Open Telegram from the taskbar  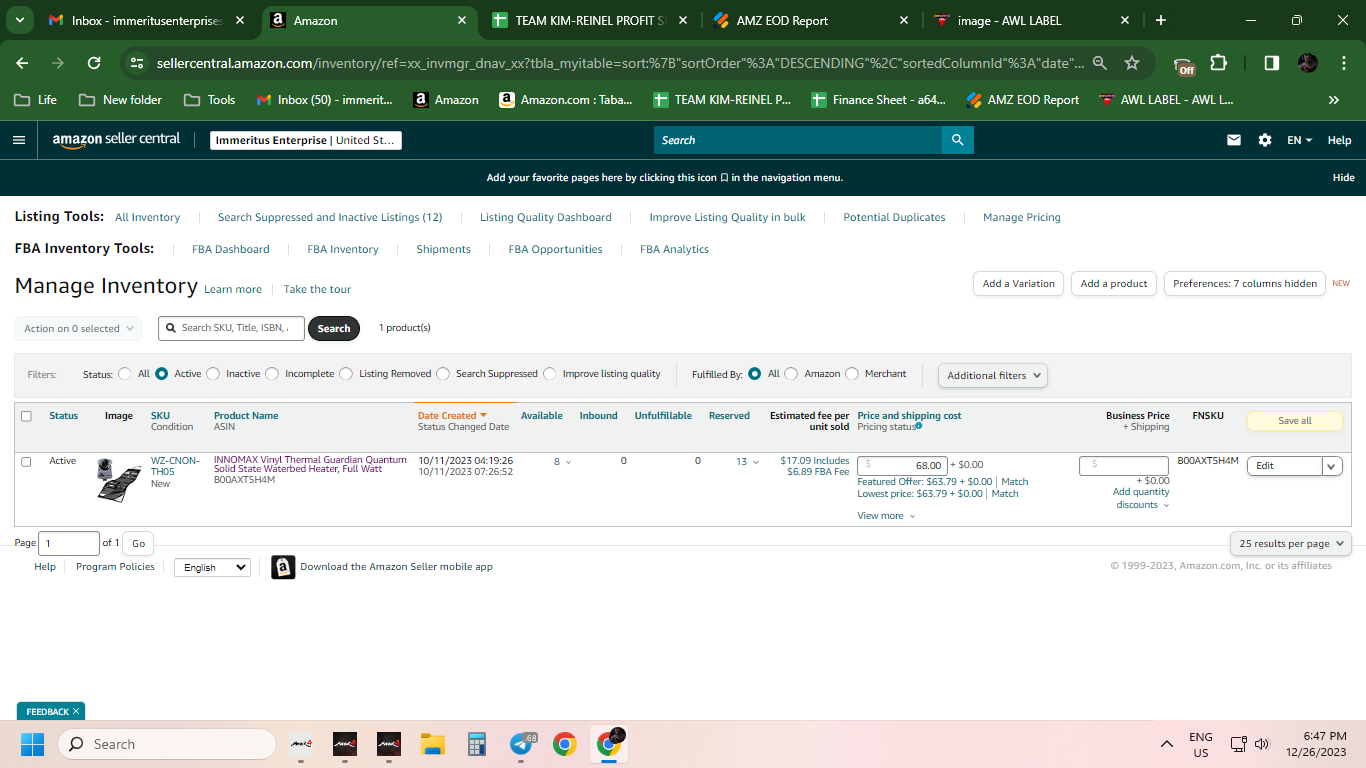pyautogui.click(x=521, y=744)
